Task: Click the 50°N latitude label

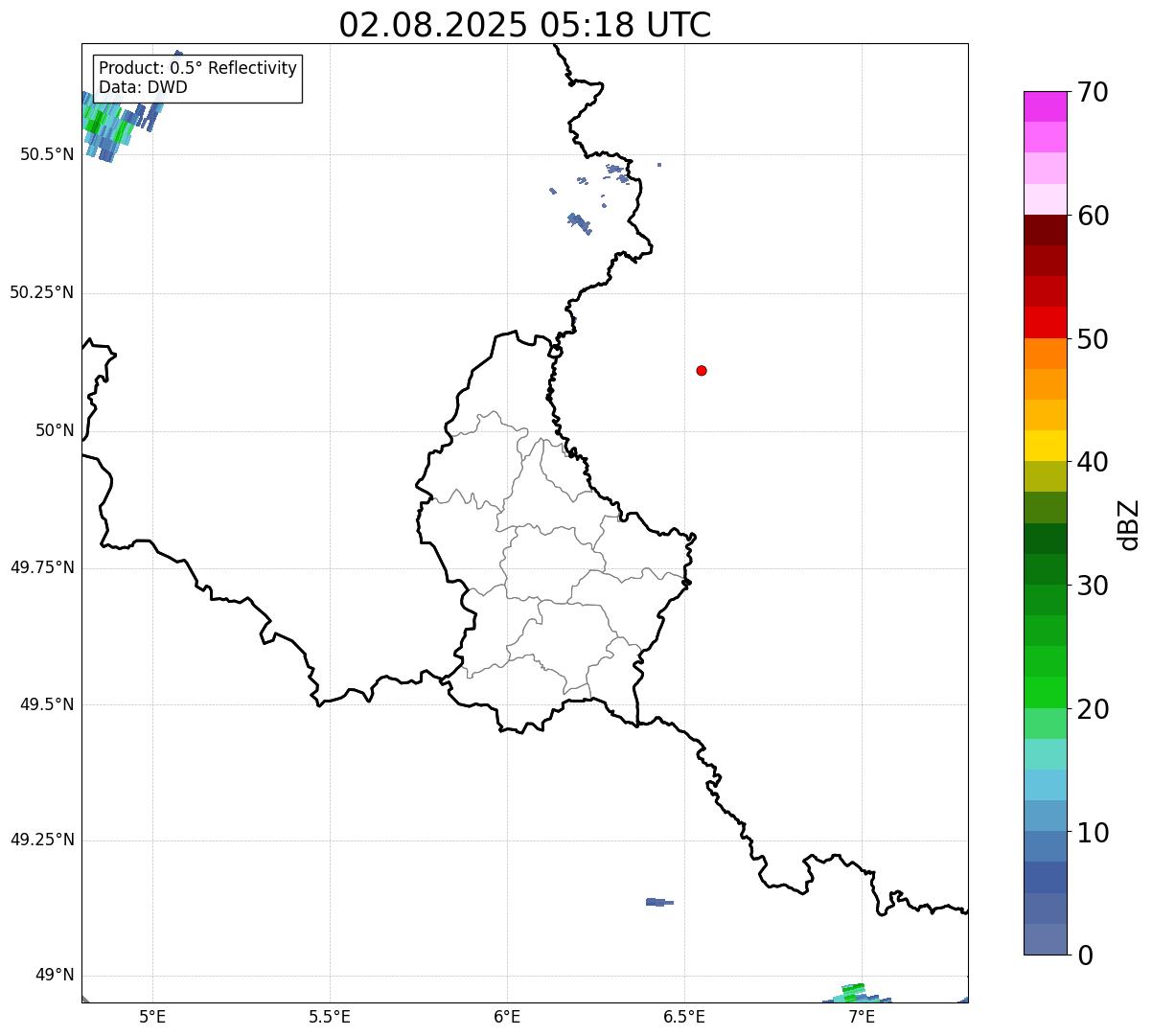Action: (55, 430)
